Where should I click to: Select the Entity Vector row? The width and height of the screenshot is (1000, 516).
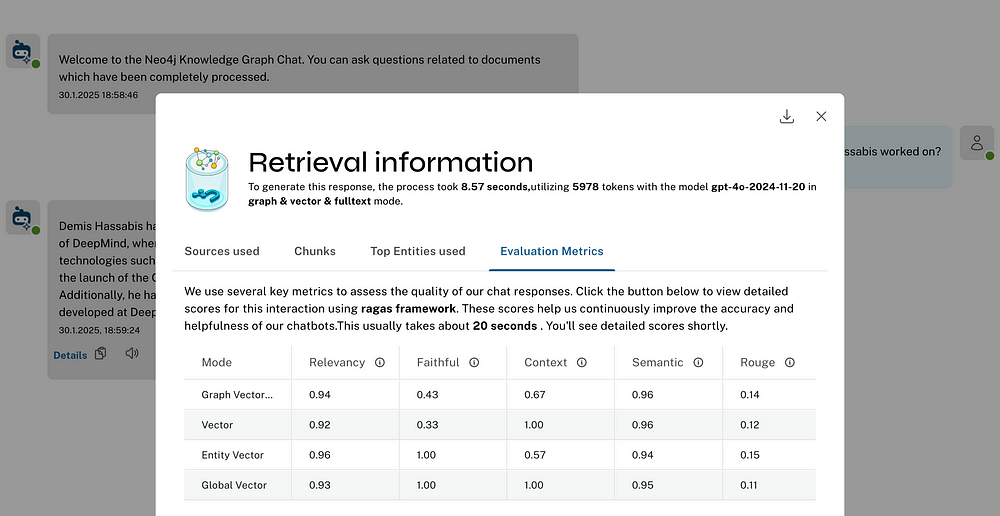point(499,455)
